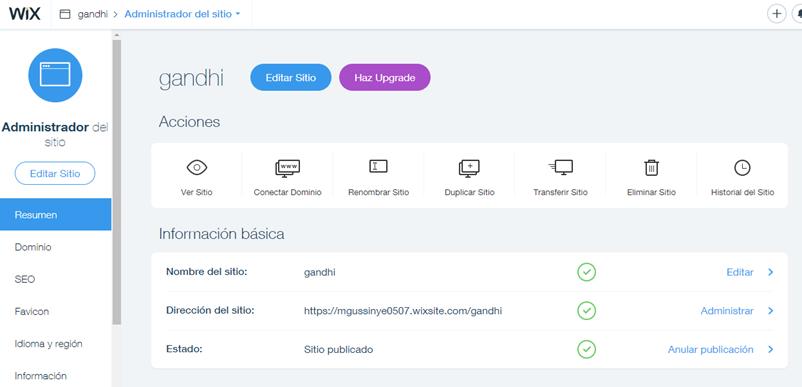Screen dimensions: 802x387
Task: Open the Favicon sidebar section
Action: coord(55,311)
